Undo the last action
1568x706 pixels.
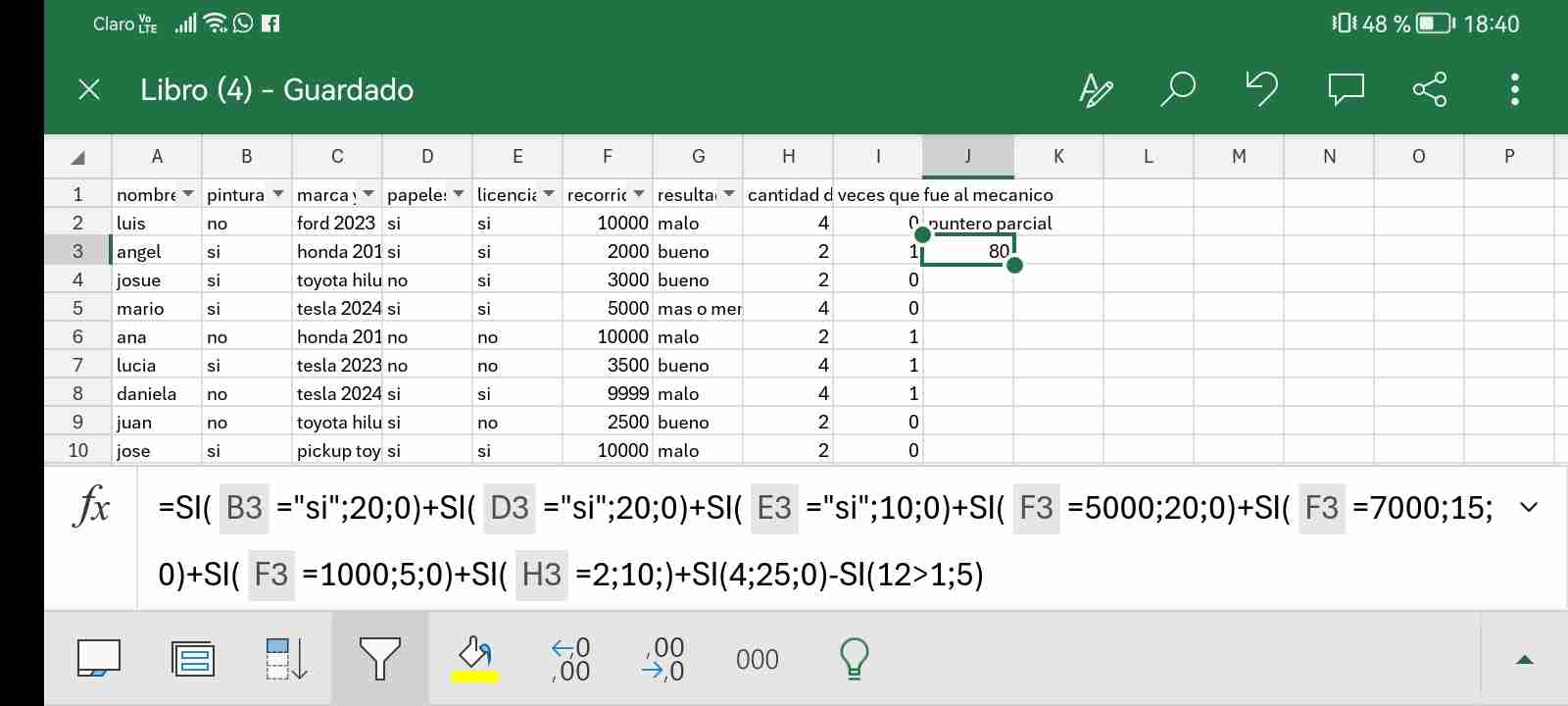pos(1261,89)
